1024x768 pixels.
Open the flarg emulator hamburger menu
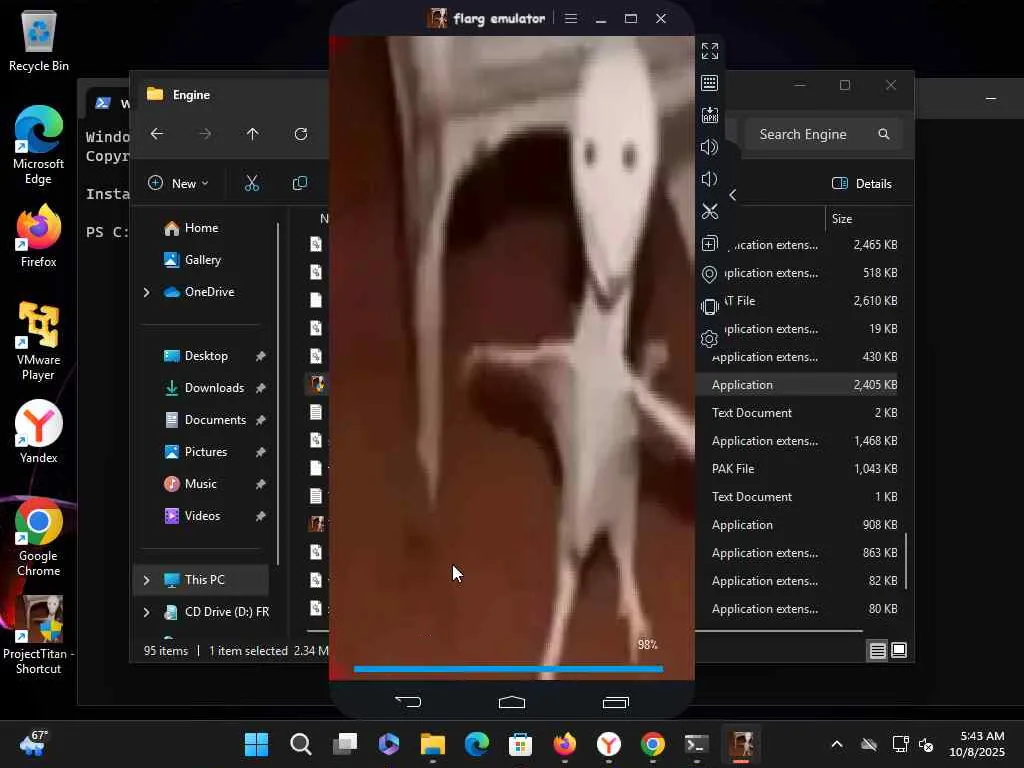tap(571, 18)
